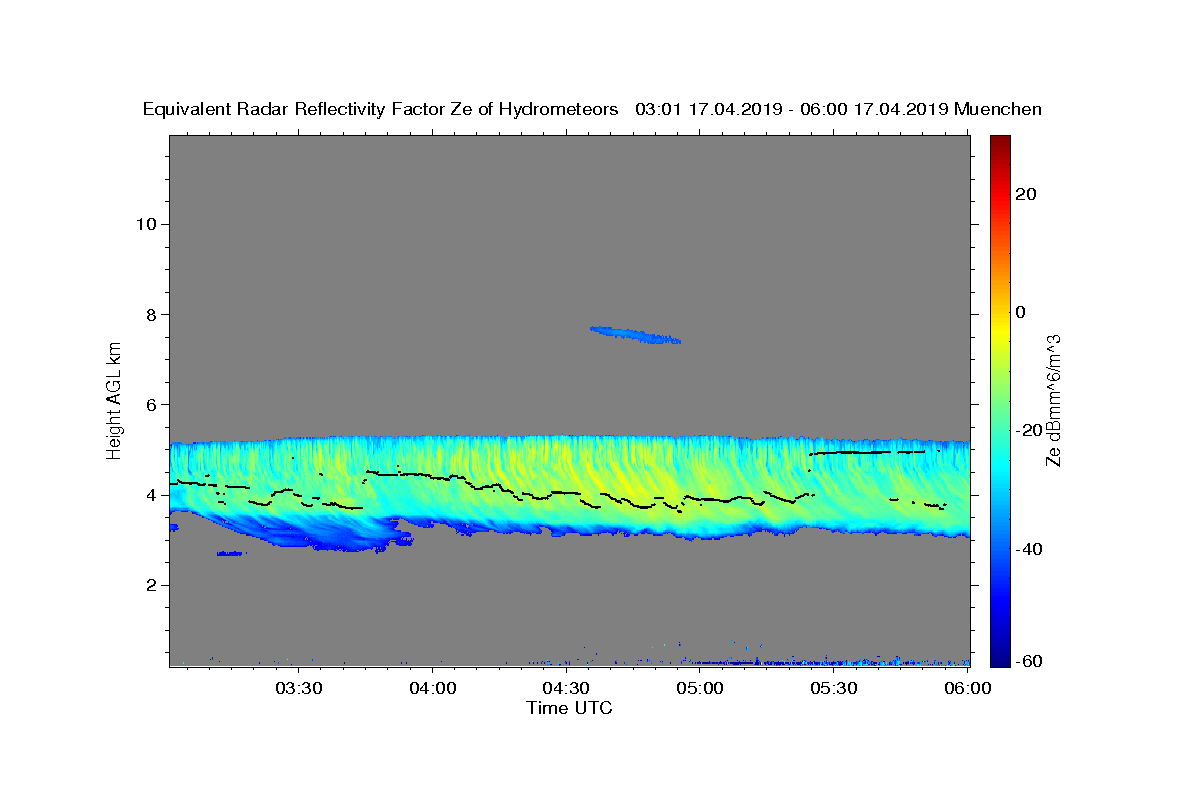The height and width of the screenshot is (800, 1200).
Task: Click the 04:00 time tick label
Action: [433, 688]
